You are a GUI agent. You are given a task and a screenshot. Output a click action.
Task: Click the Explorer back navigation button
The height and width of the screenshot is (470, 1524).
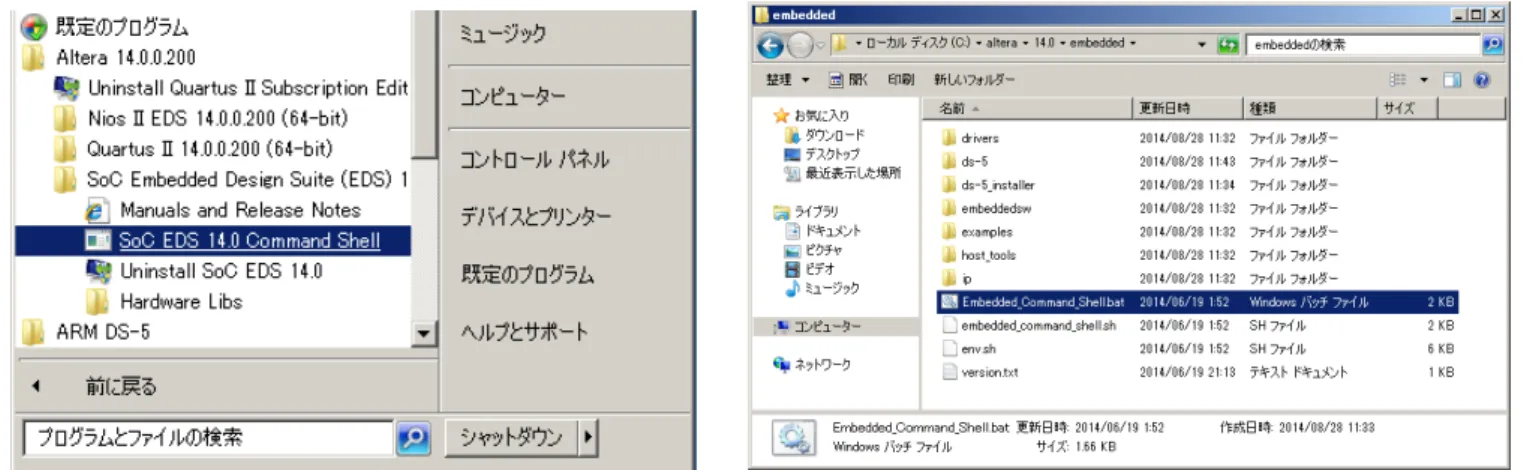pyautogui.click(x=770, y=45)
